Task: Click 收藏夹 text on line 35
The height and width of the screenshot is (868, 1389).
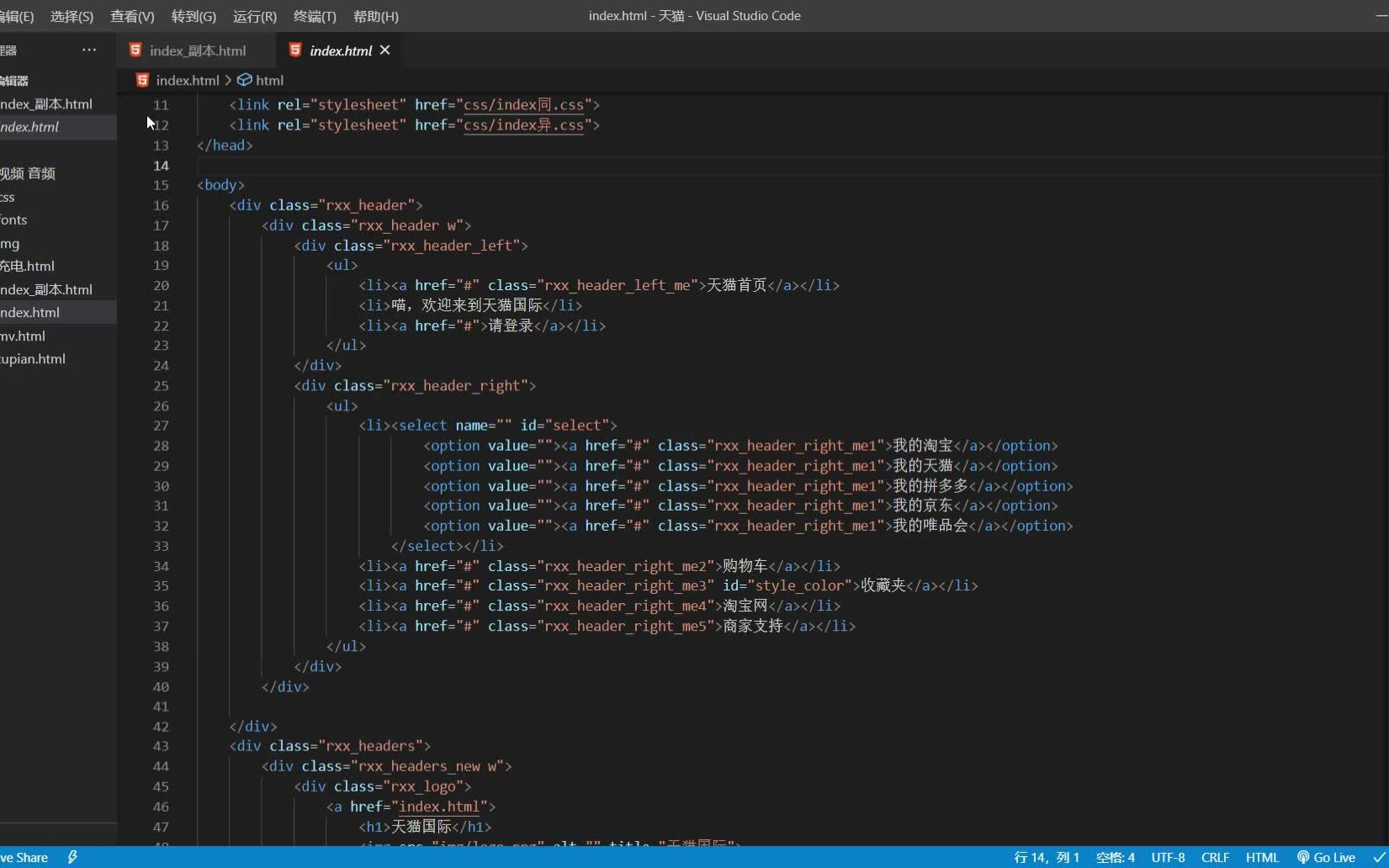Action: 883,585
